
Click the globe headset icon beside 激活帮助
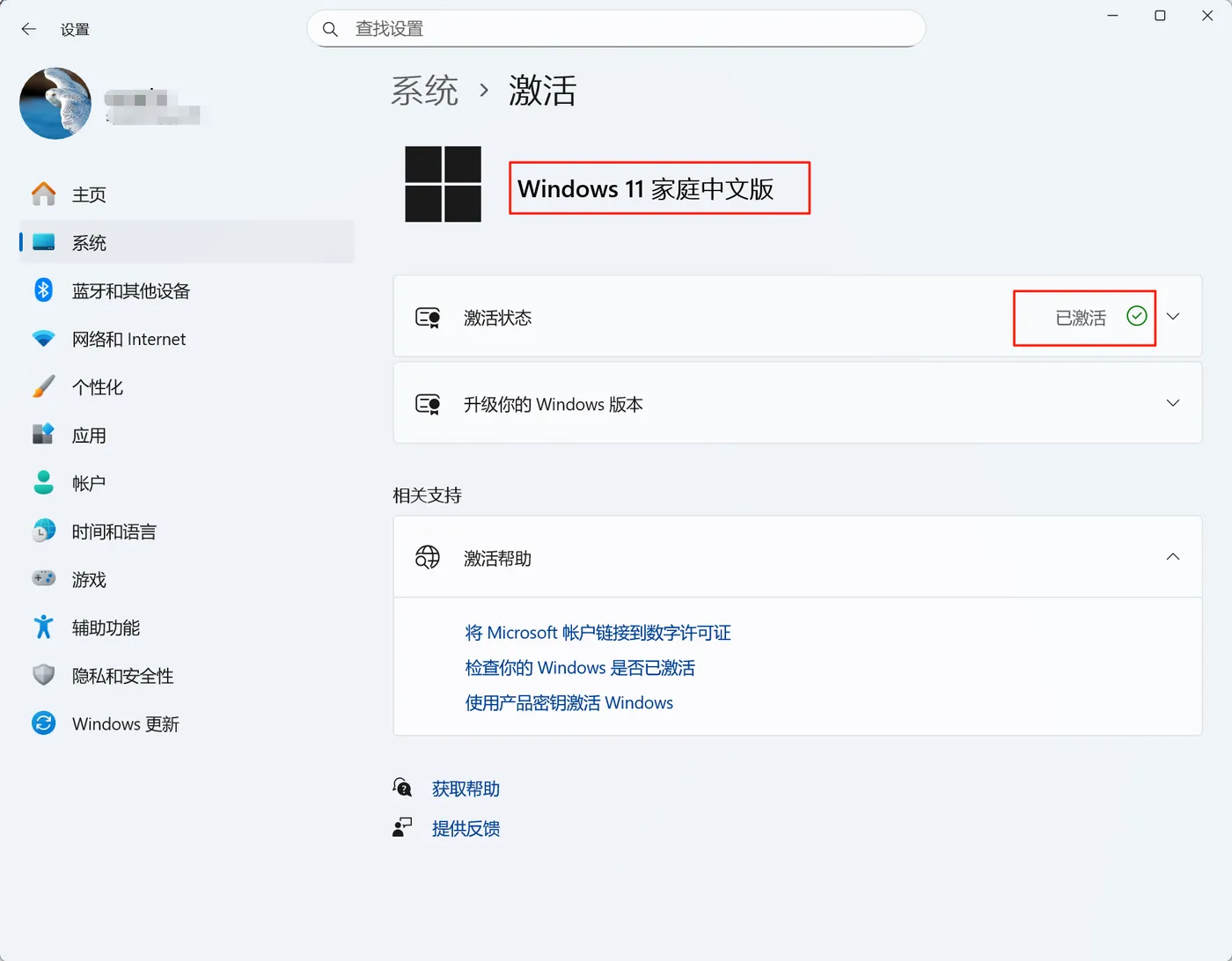428,557
